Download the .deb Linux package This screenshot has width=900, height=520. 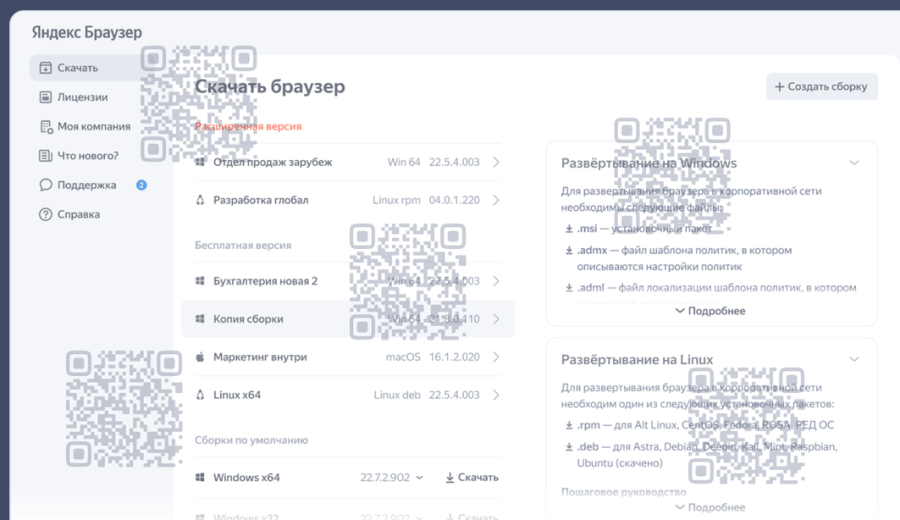[x=701, y=455]
